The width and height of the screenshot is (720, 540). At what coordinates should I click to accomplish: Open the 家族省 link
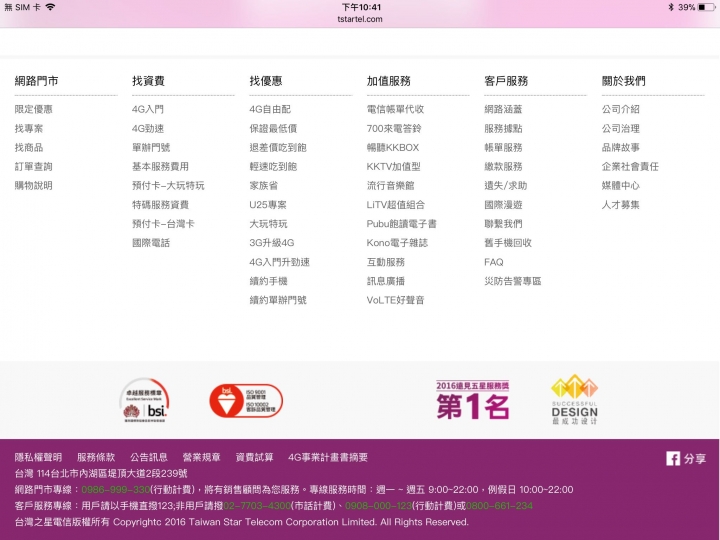[264, 186]
